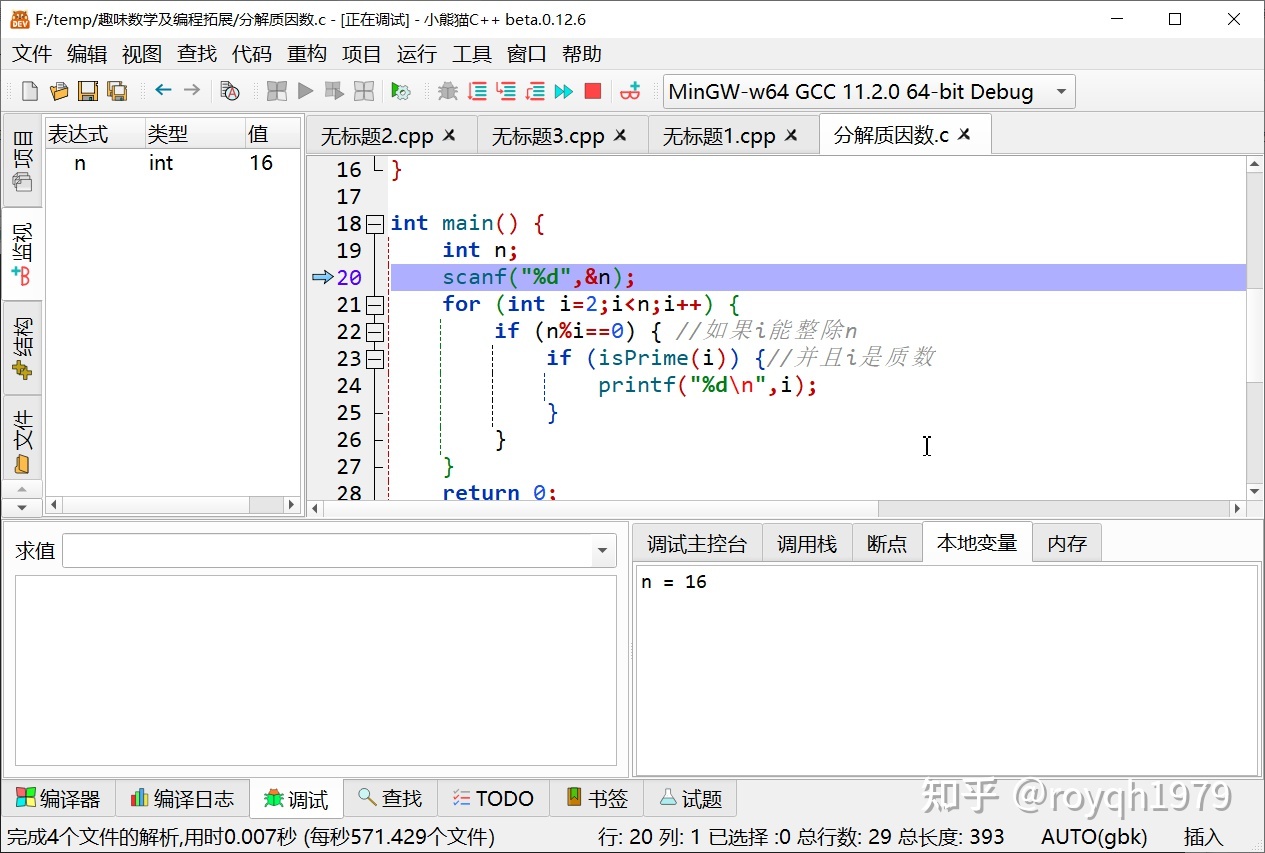1265x853 pixels.
Task: Open the TODO bottom tab
Action: pos(494,799)
